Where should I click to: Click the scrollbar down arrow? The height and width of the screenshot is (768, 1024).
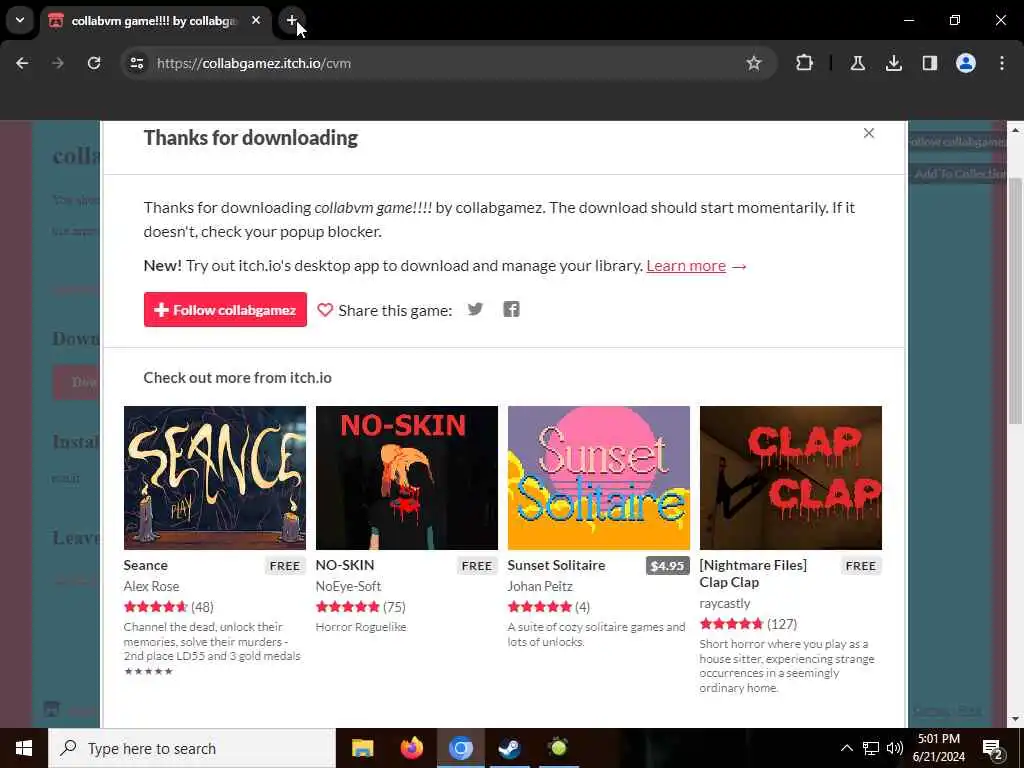coord(1015,719)
